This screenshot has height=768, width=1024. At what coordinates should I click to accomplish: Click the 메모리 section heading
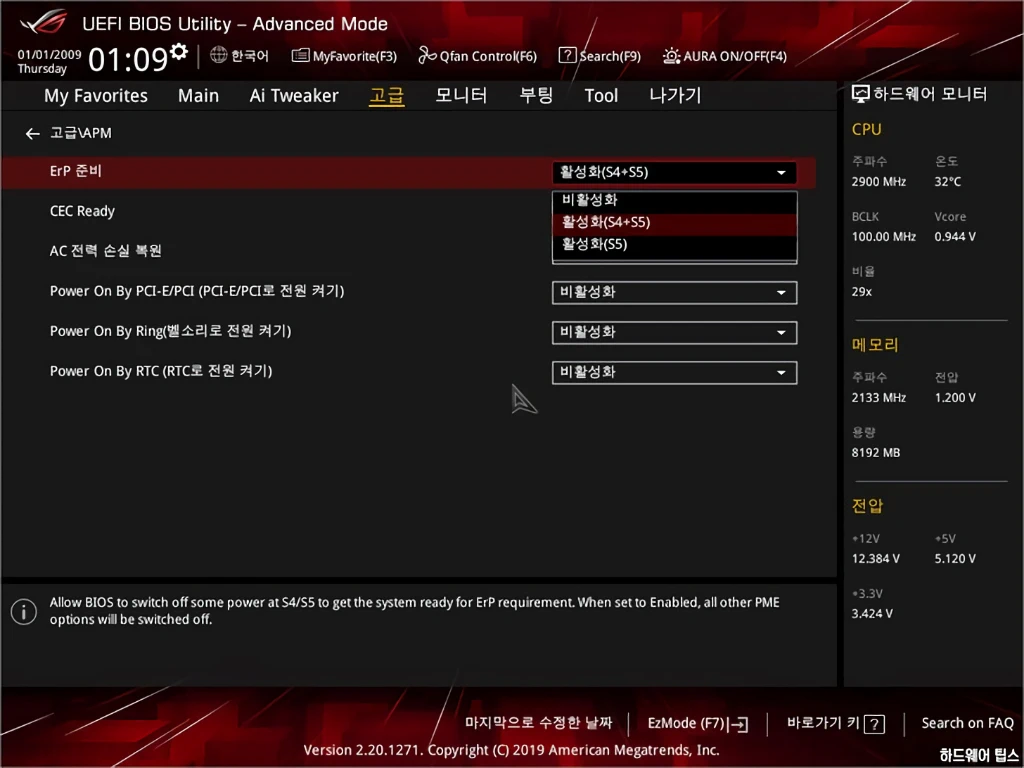tap(875, 345)
